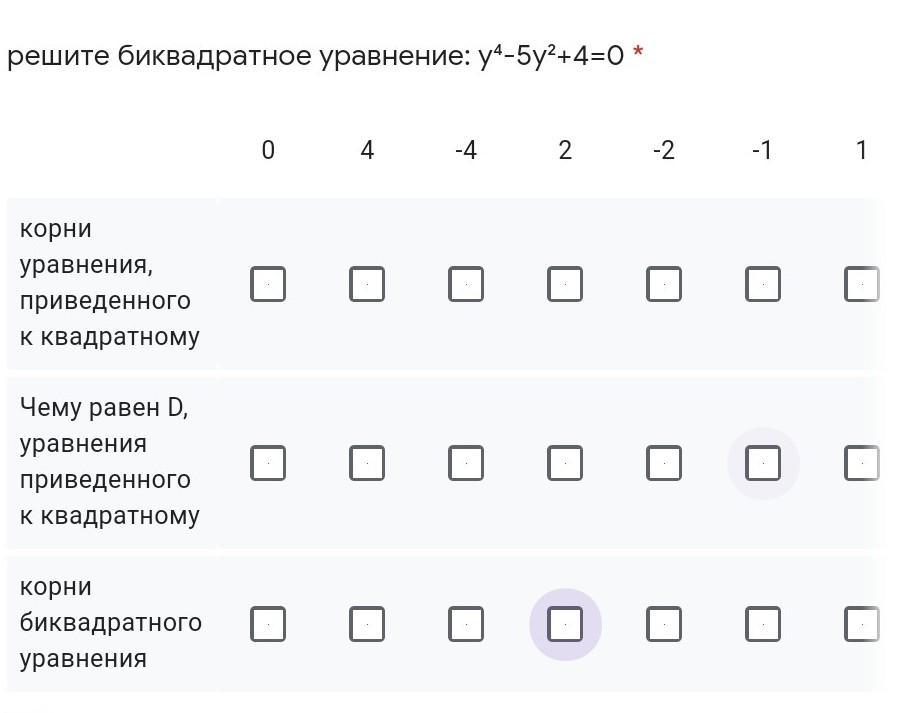Check column 0 in 'Чему равен D' row
This screenshot has width=910, height=713.
click(x=268, y=464)
